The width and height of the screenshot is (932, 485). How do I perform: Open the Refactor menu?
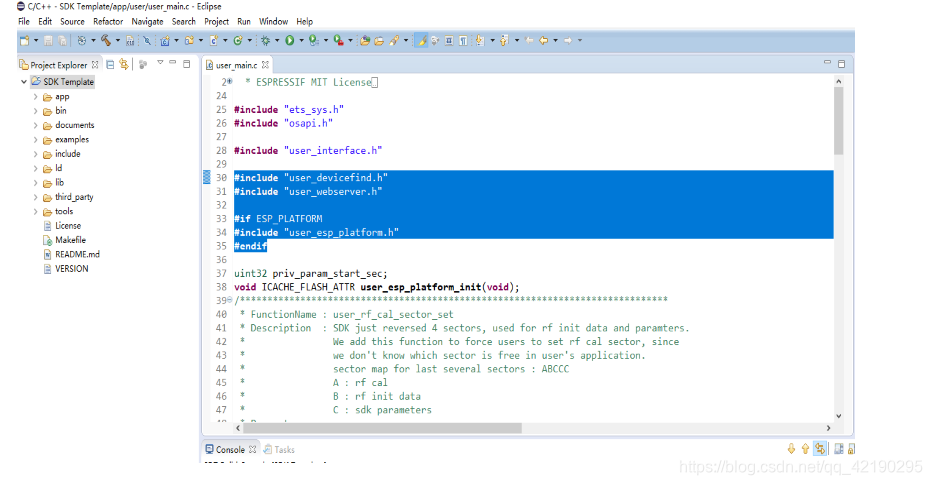(x=108, y=21)
